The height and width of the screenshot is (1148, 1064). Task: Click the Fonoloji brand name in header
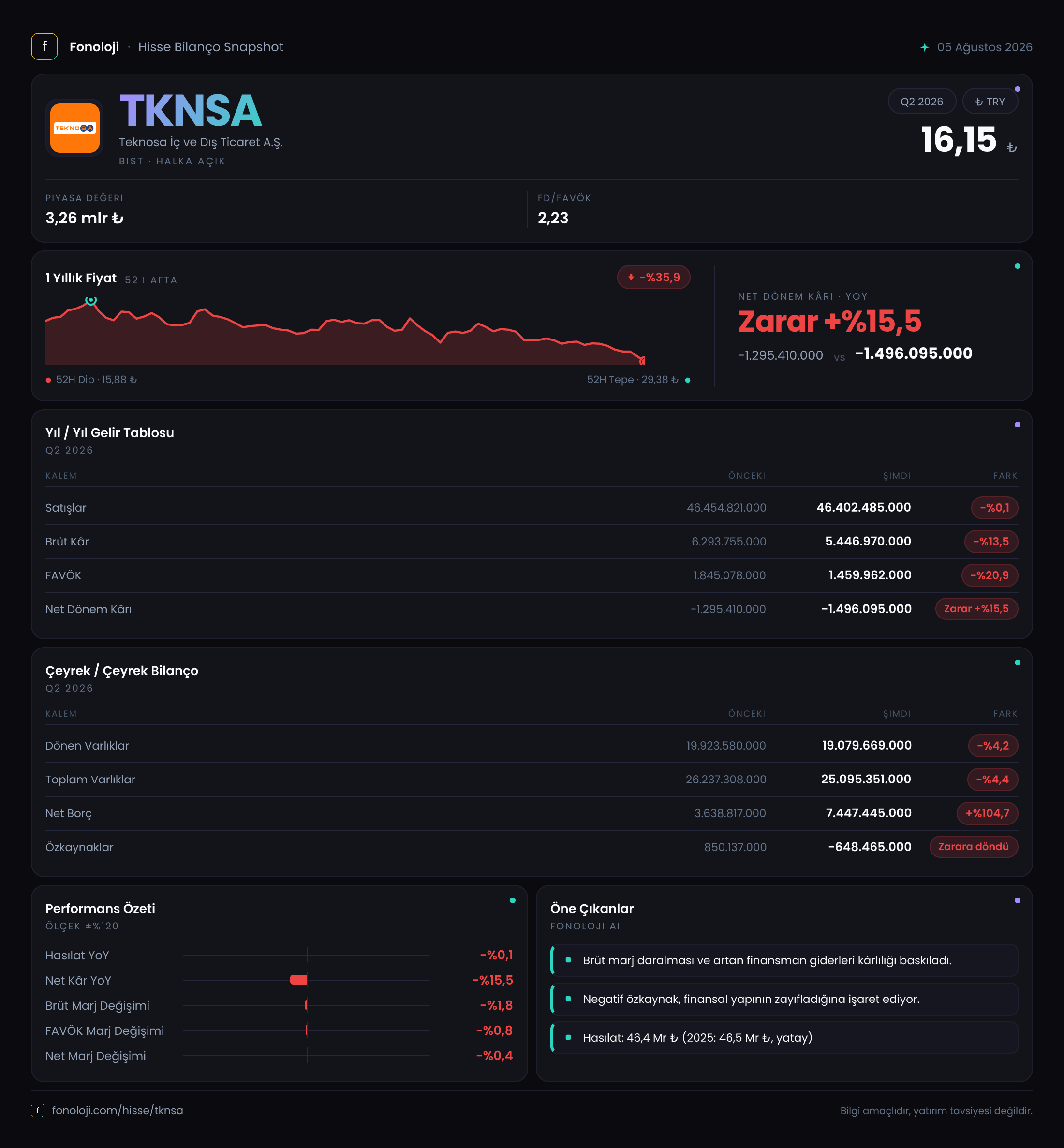click(94, 47)
